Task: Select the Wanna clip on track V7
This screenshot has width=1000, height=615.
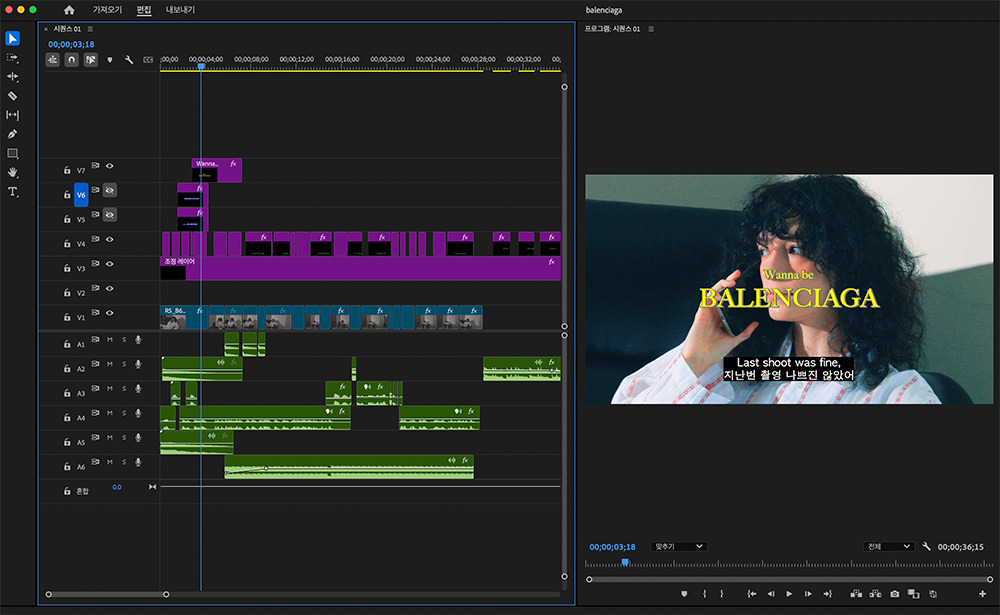Action: 217,170
